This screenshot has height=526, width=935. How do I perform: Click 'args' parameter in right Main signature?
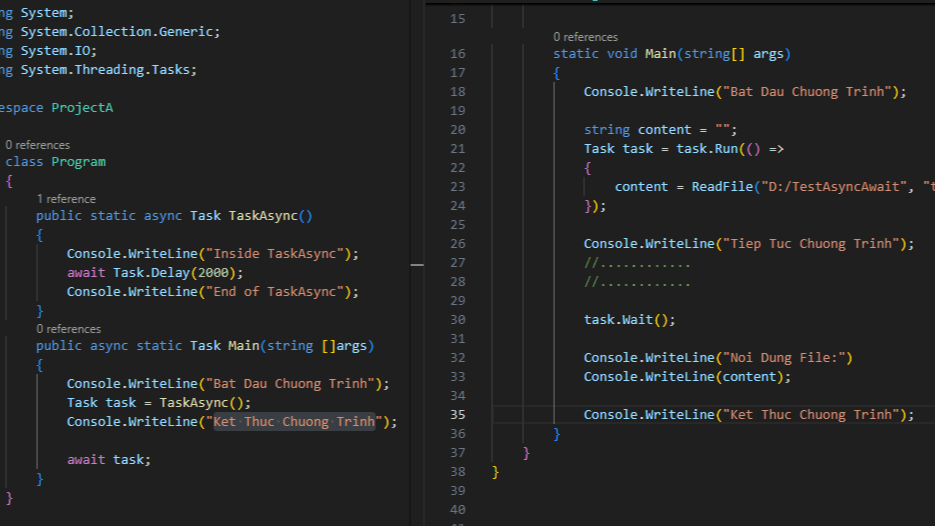(x=768, y=54)
